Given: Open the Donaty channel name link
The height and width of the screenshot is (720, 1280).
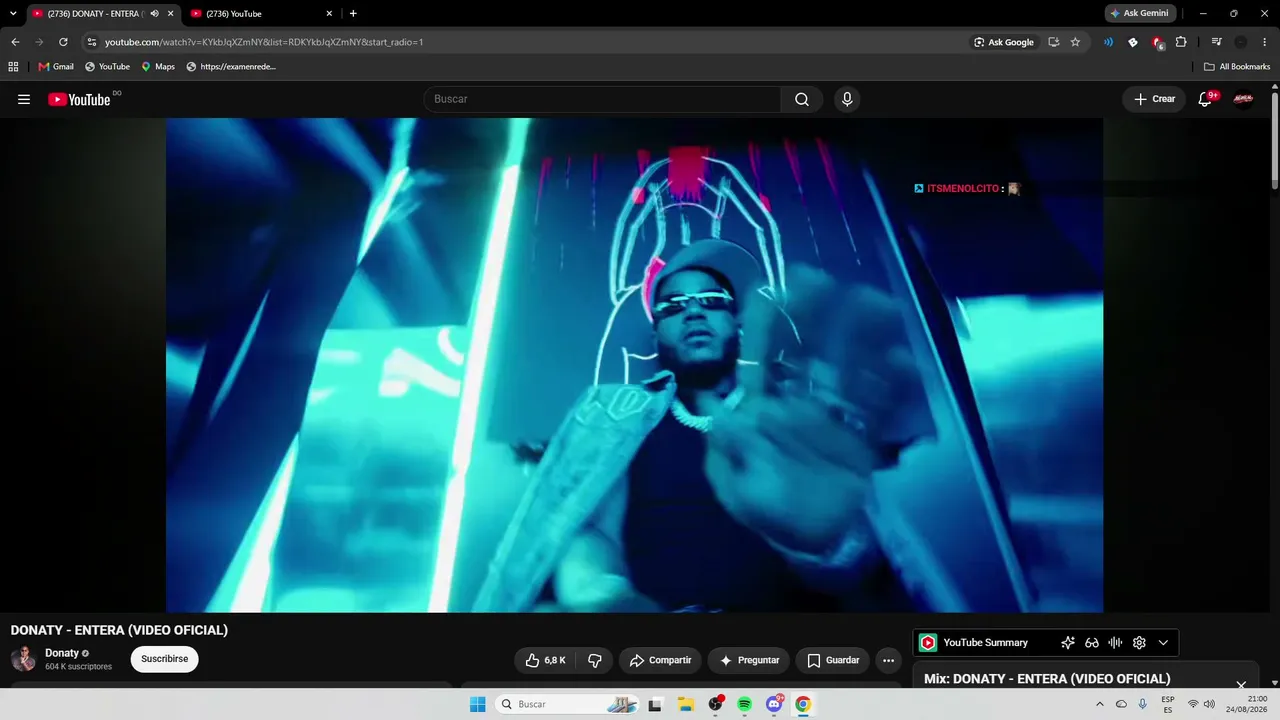Looking at the screenshot, I should point(62,653).
